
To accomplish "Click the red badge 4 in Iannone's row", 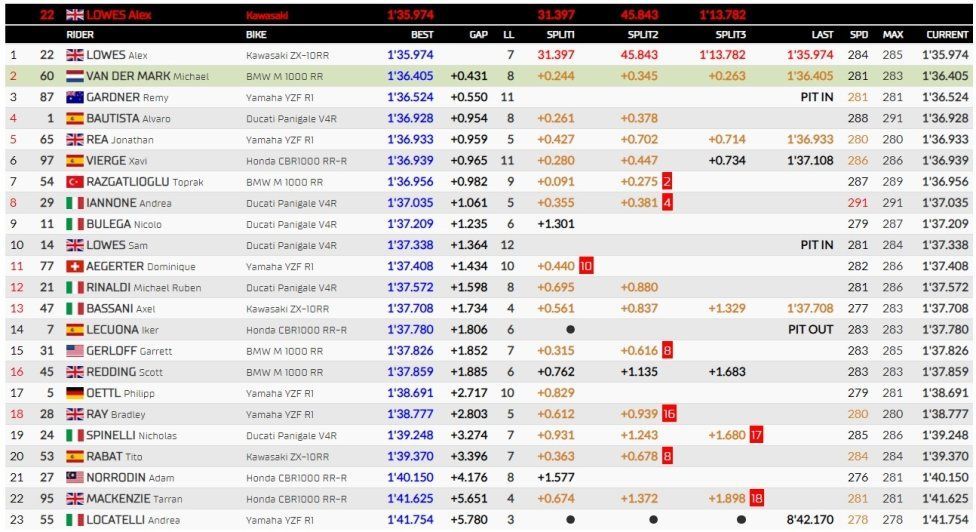I will click(667, 203).
